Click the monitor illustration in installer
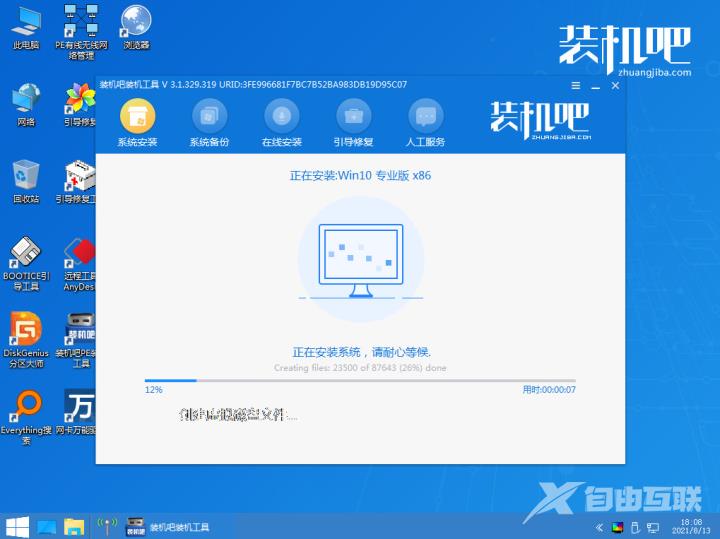This screenshot has height=539, width=720. click(x=361, y=260)
